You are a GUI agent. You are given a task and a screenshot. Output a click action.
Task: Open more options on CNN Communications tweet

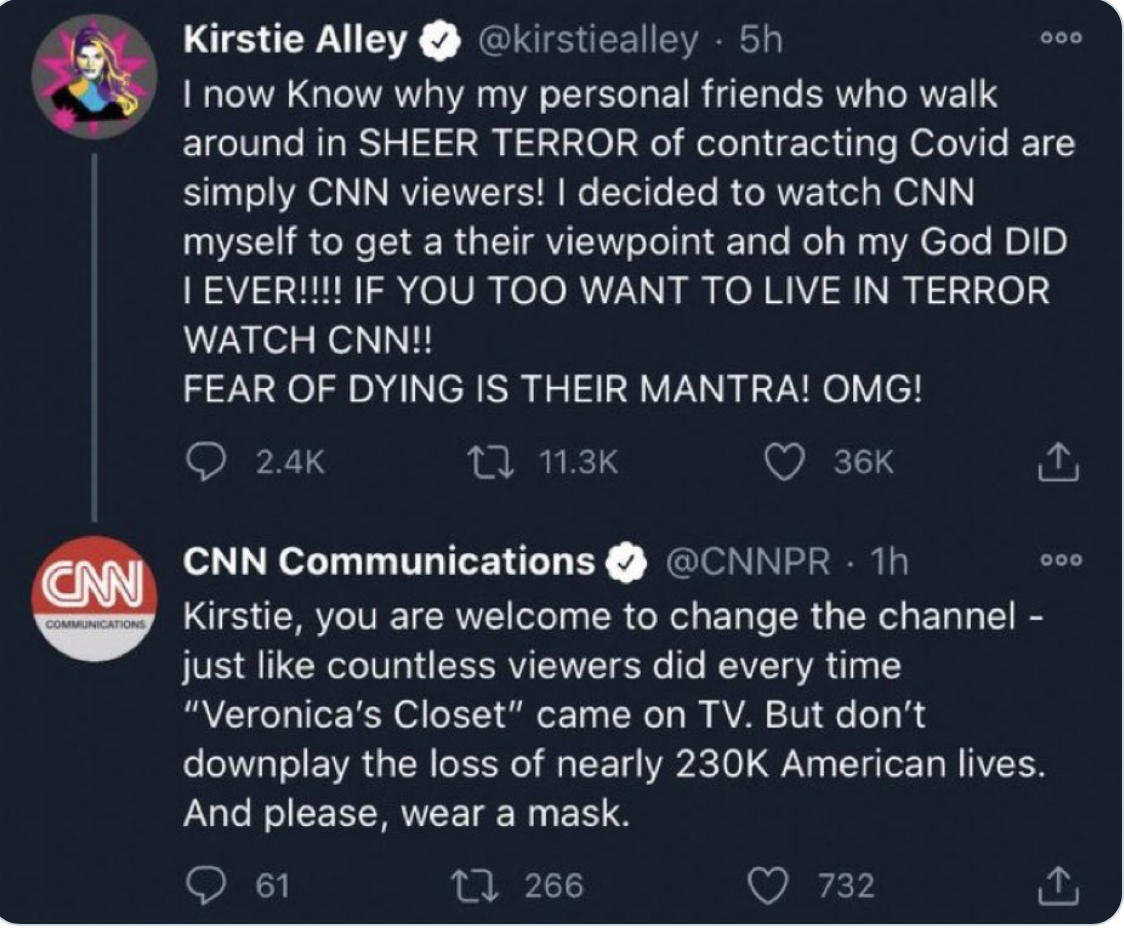click(1062, 560)
